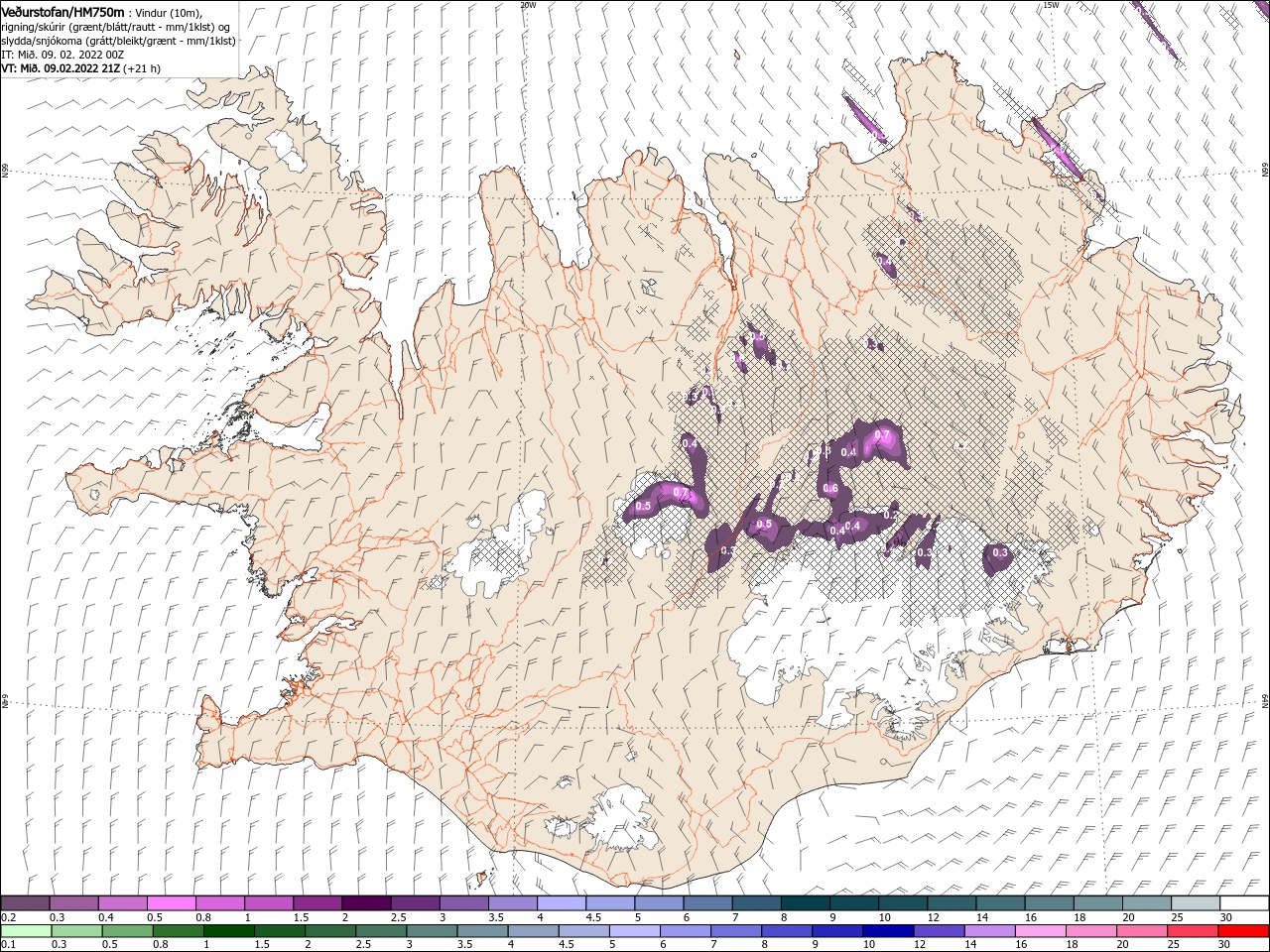Pick the deep blue 10–12 swatch, lower legend row
The height and width of the screenshot is (952, 1270).
pyautogui.click(x=887, y=930)
